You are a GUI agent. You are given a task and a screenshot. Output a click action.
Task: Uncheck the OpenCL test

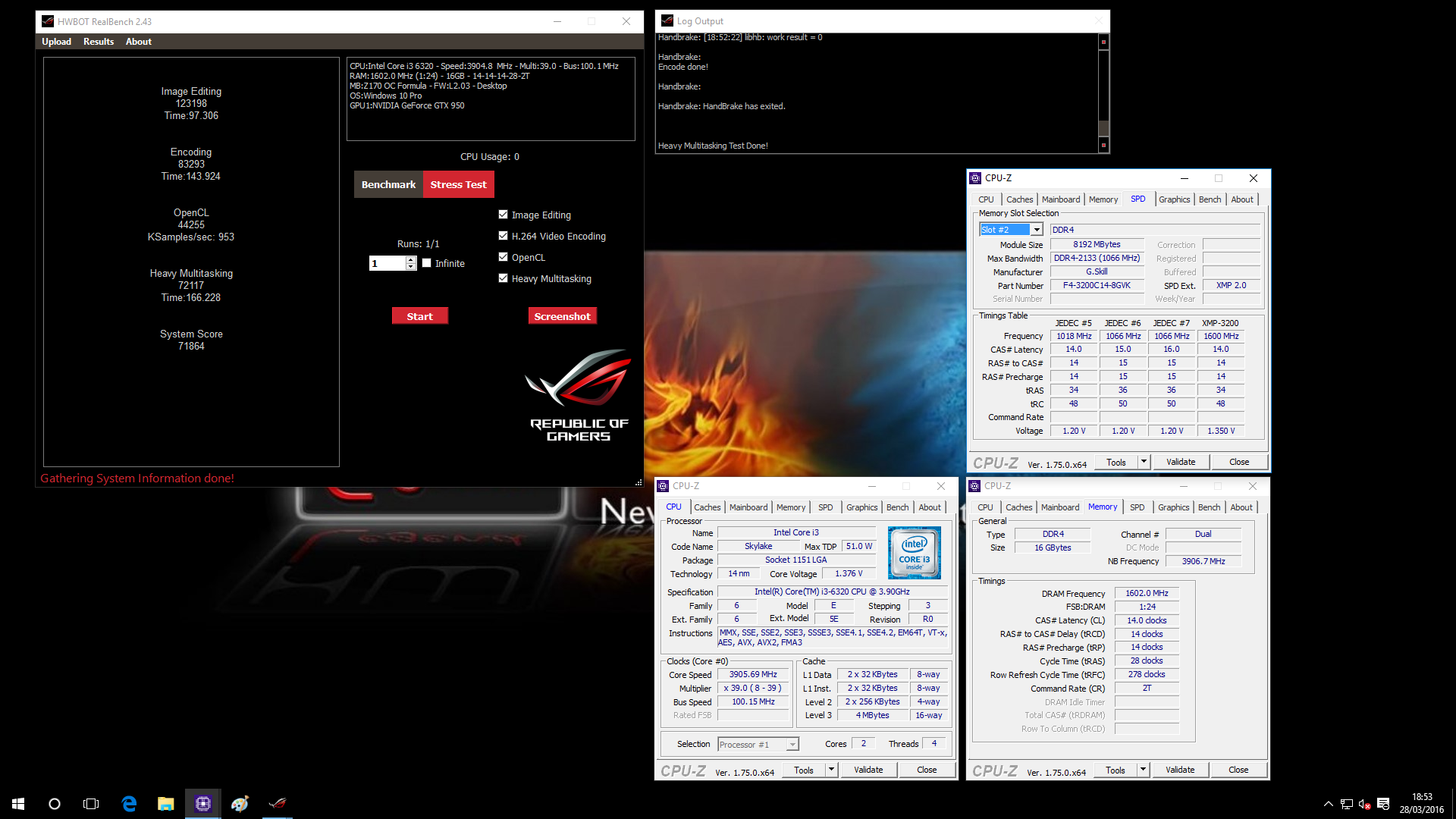pos(503,257)
